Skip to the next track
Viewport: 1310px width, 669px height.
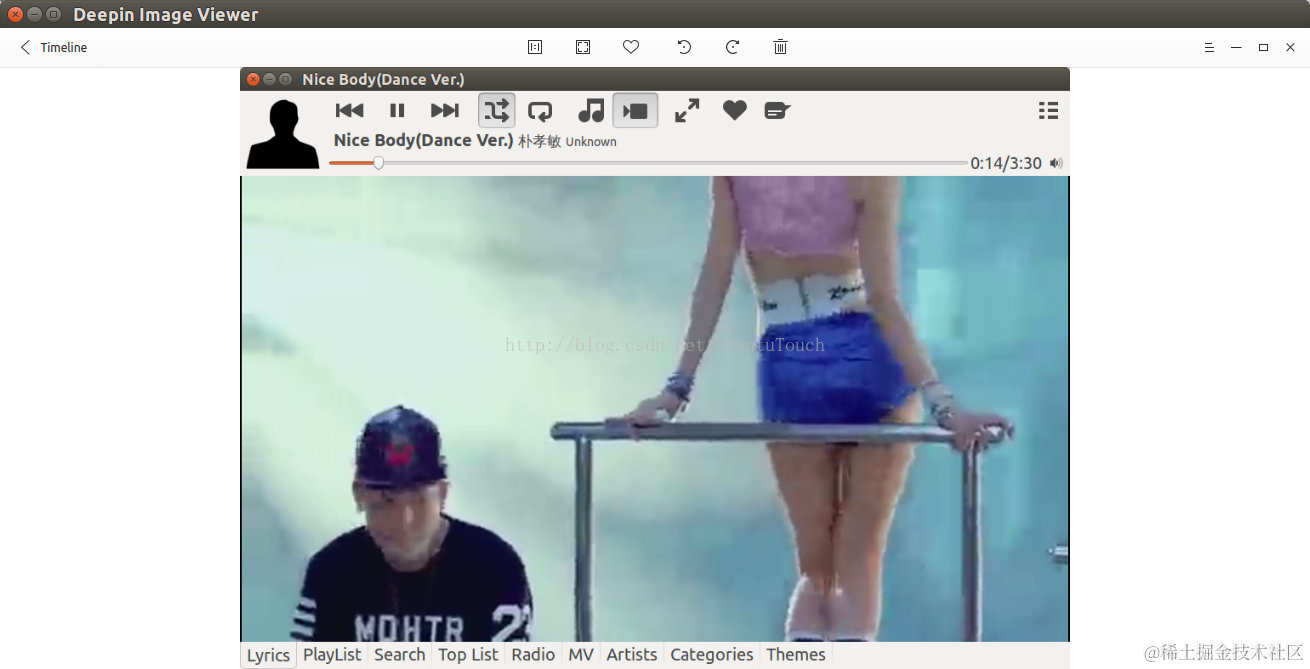pyautogui.click(x=445, y=111)
